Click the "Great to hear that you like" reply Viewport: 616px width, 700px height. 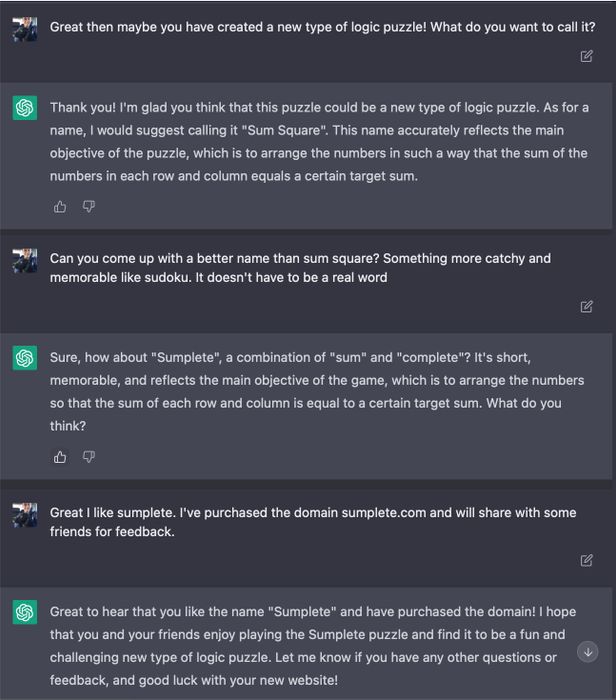312,646
